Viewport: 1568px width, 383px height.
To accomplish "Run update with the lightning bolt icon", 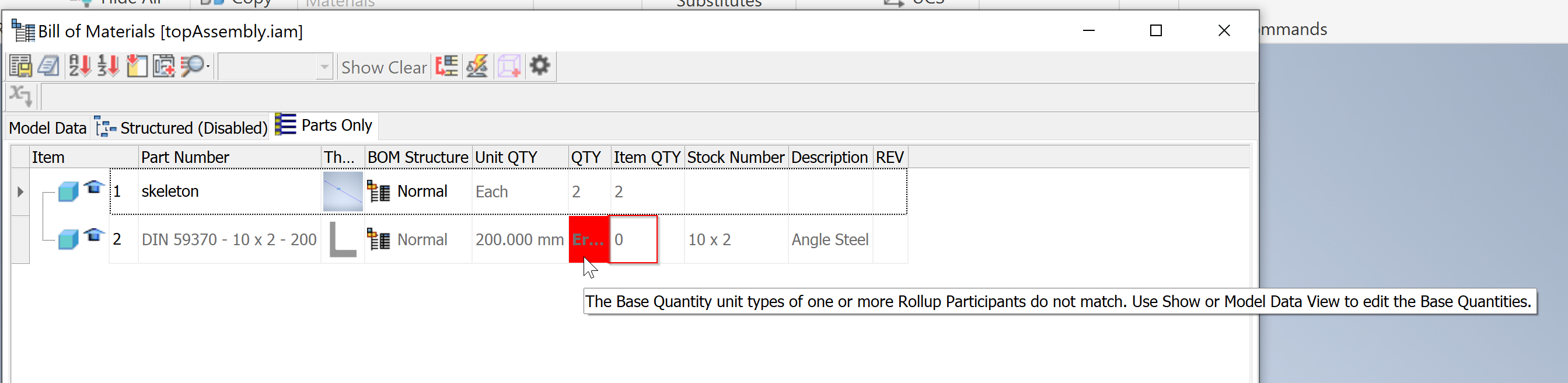I will (477, 66).
